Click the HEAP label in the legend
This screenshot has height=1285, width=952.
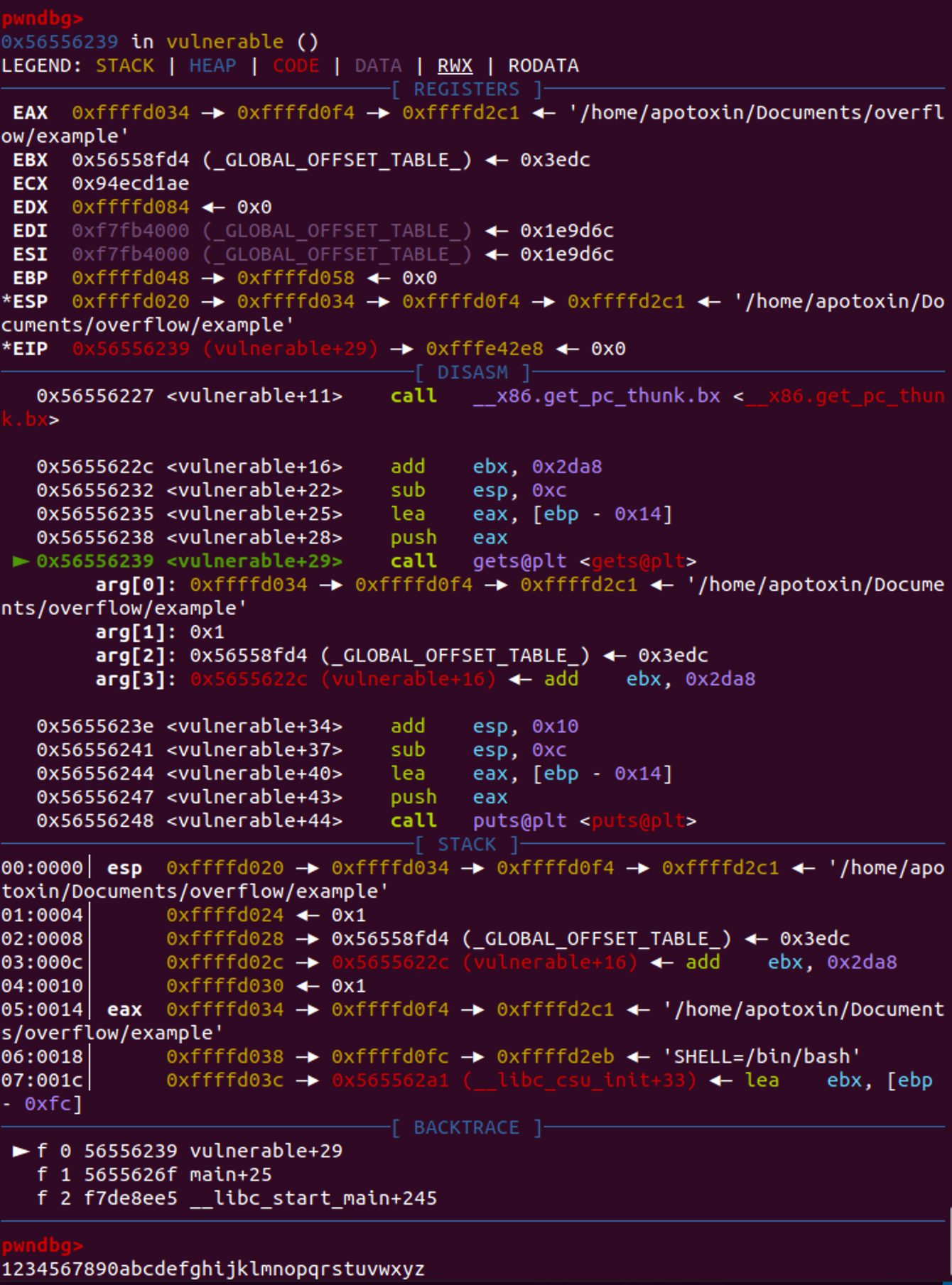(x=212, y=66)
